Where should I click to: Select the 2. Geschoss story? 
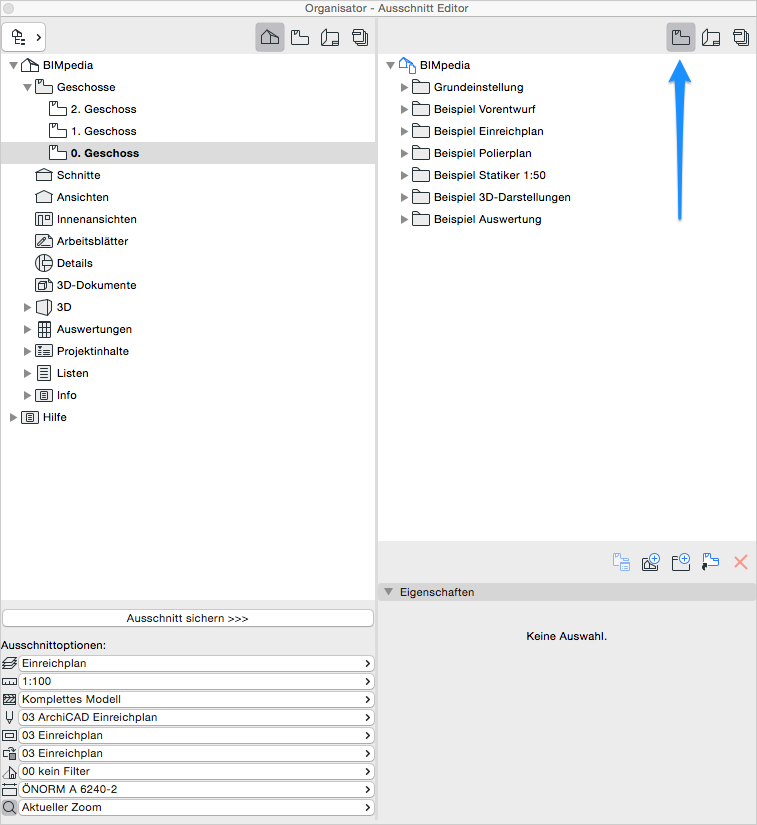click(102, 109)
